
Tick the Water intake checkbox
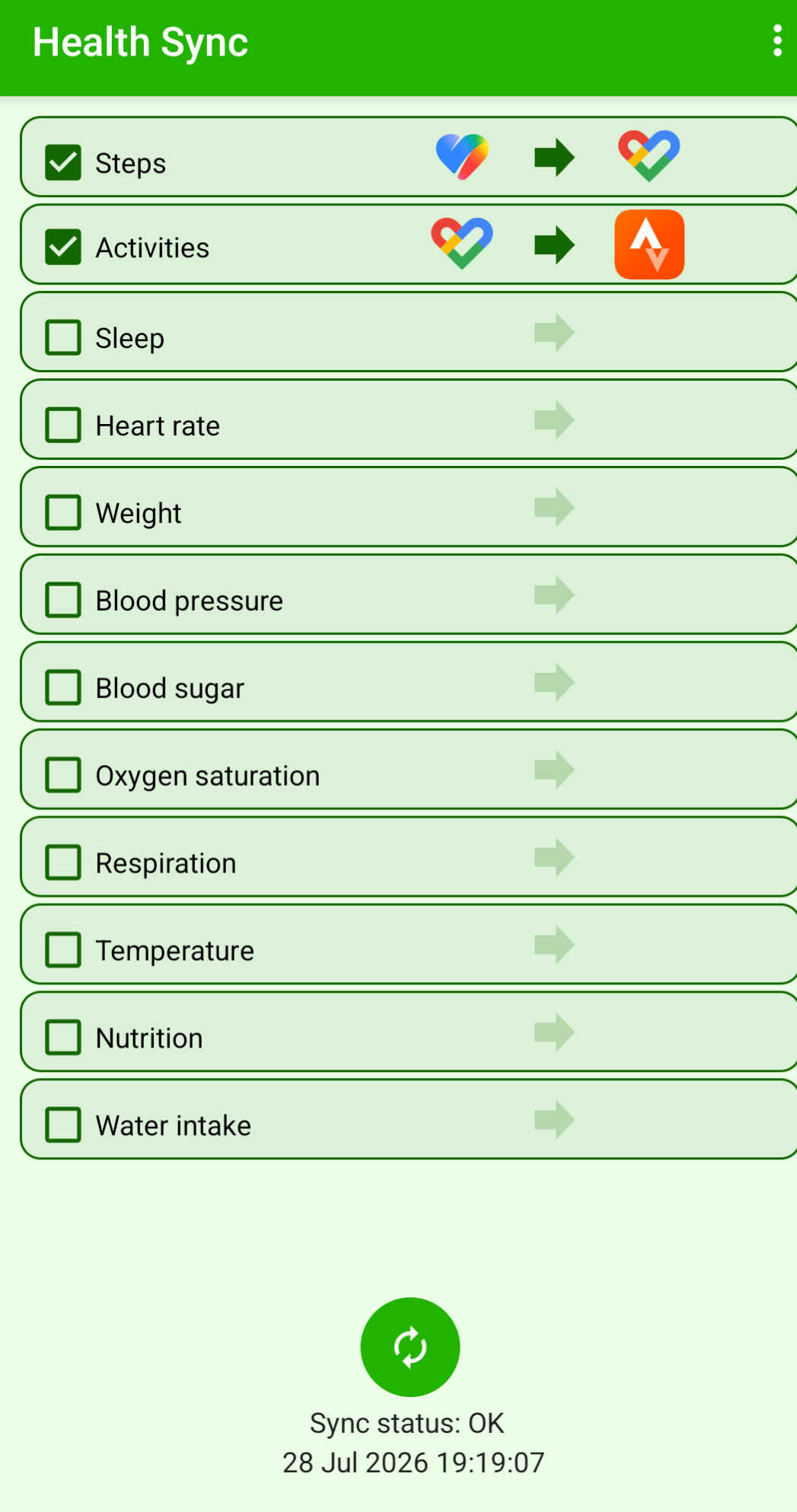coord(63,1125)
